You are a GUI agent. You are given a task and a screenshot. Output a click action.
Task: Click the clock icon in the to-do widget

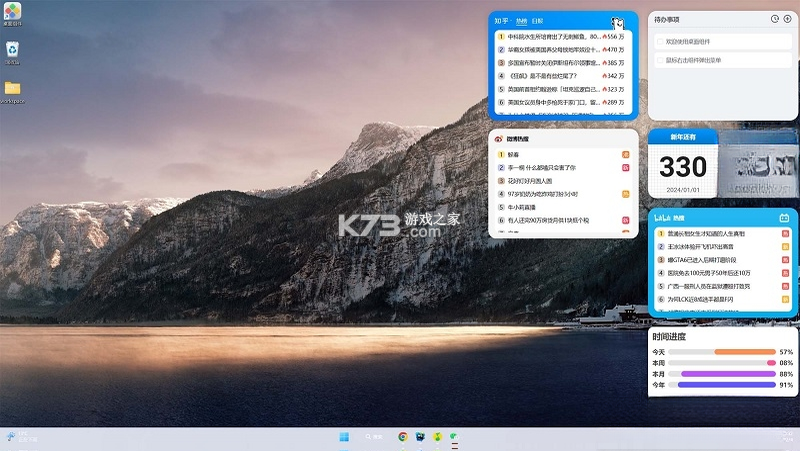pos(774,19)
